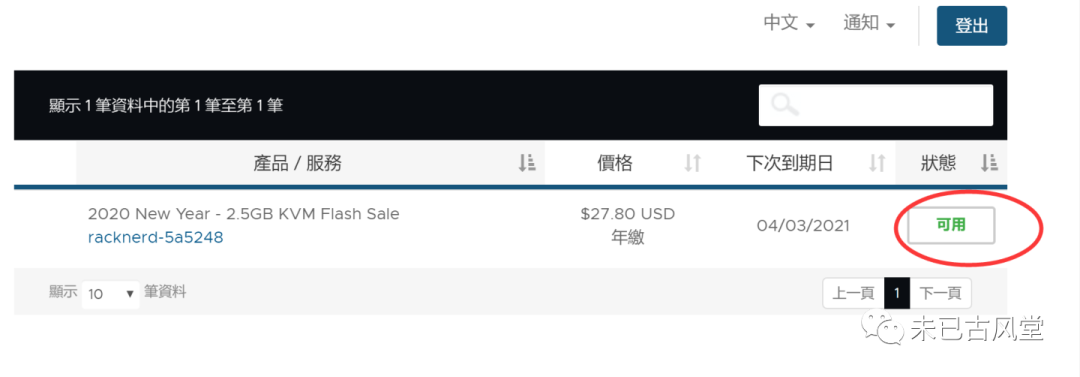Focus the table search input field

(x=875, y=105)
